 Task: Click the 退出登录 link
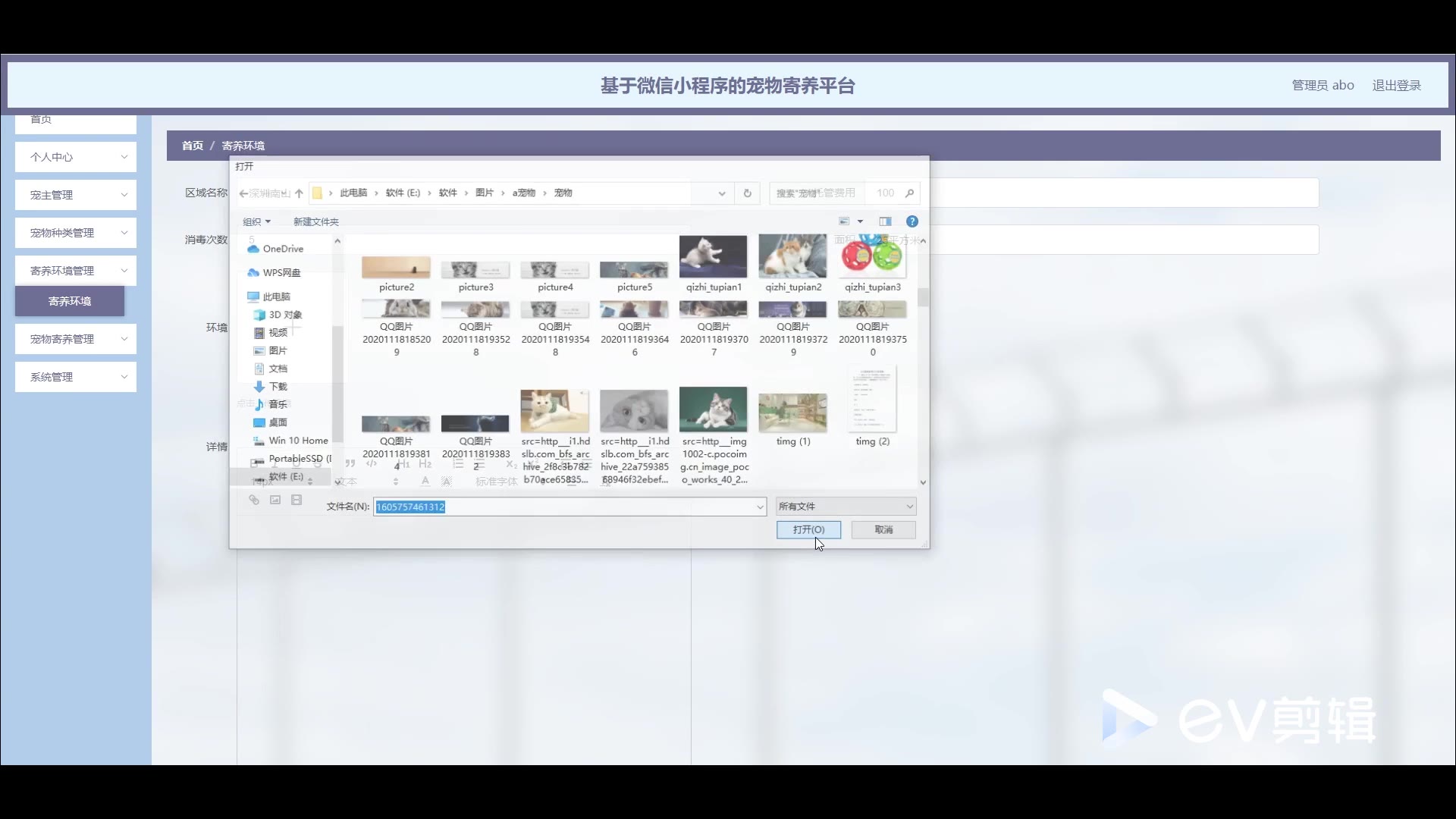(x=1396, y=85)
